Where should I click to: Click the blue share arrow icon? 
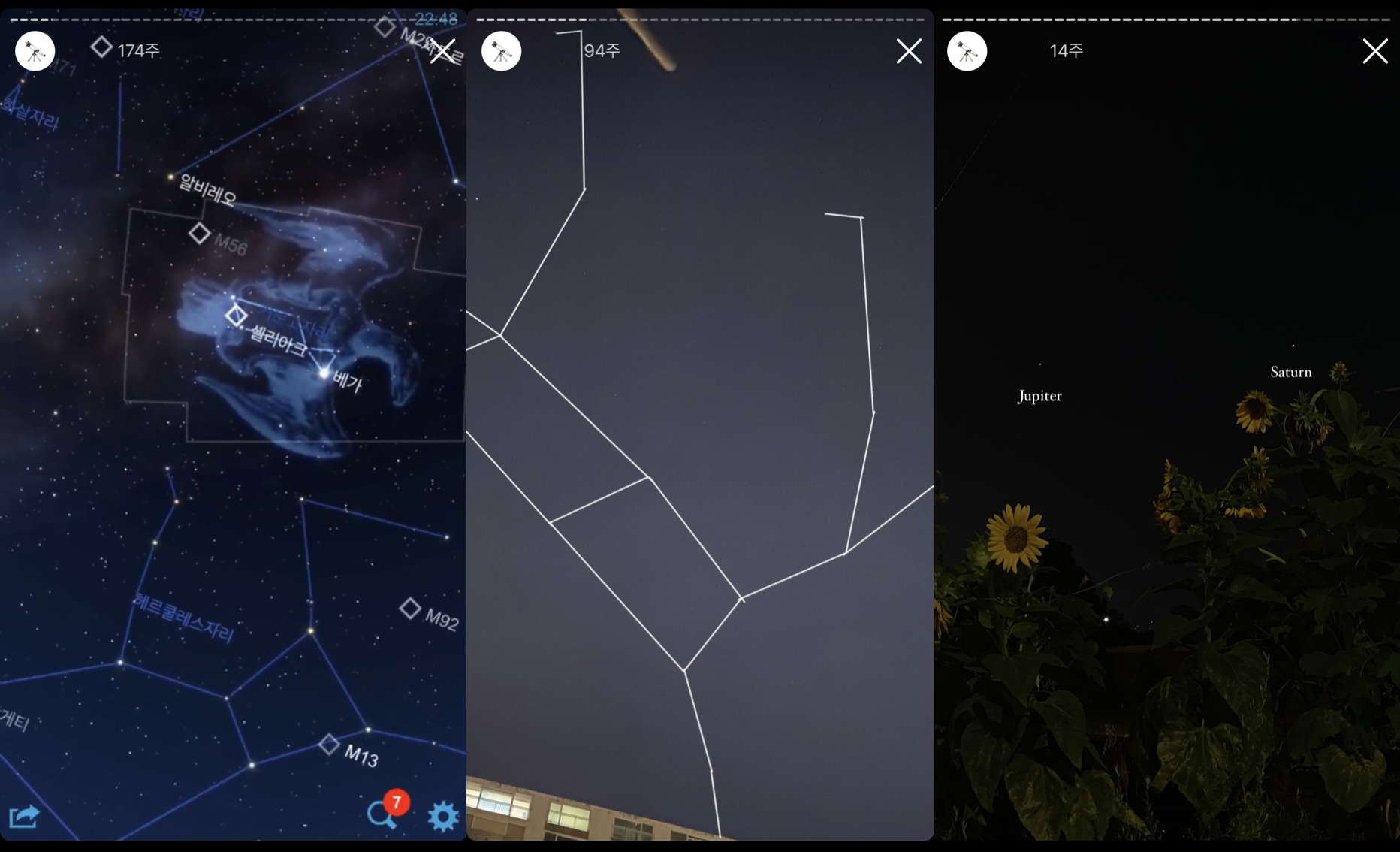pyautogui.click(x=24, y=816)
